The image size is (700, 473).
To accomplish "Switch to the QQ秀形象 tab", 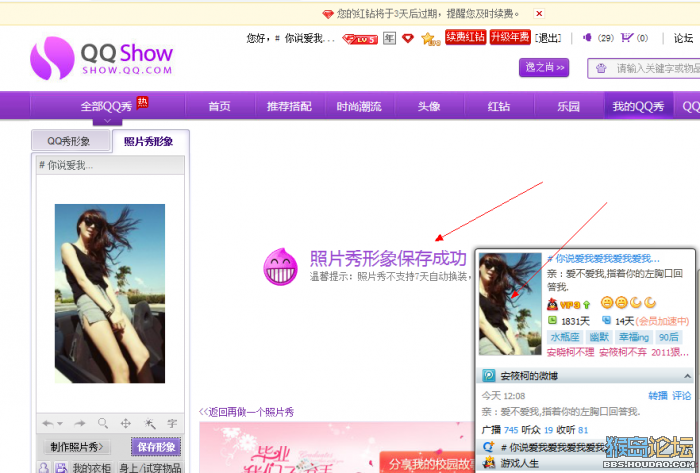I will click(x=70, y=141).
